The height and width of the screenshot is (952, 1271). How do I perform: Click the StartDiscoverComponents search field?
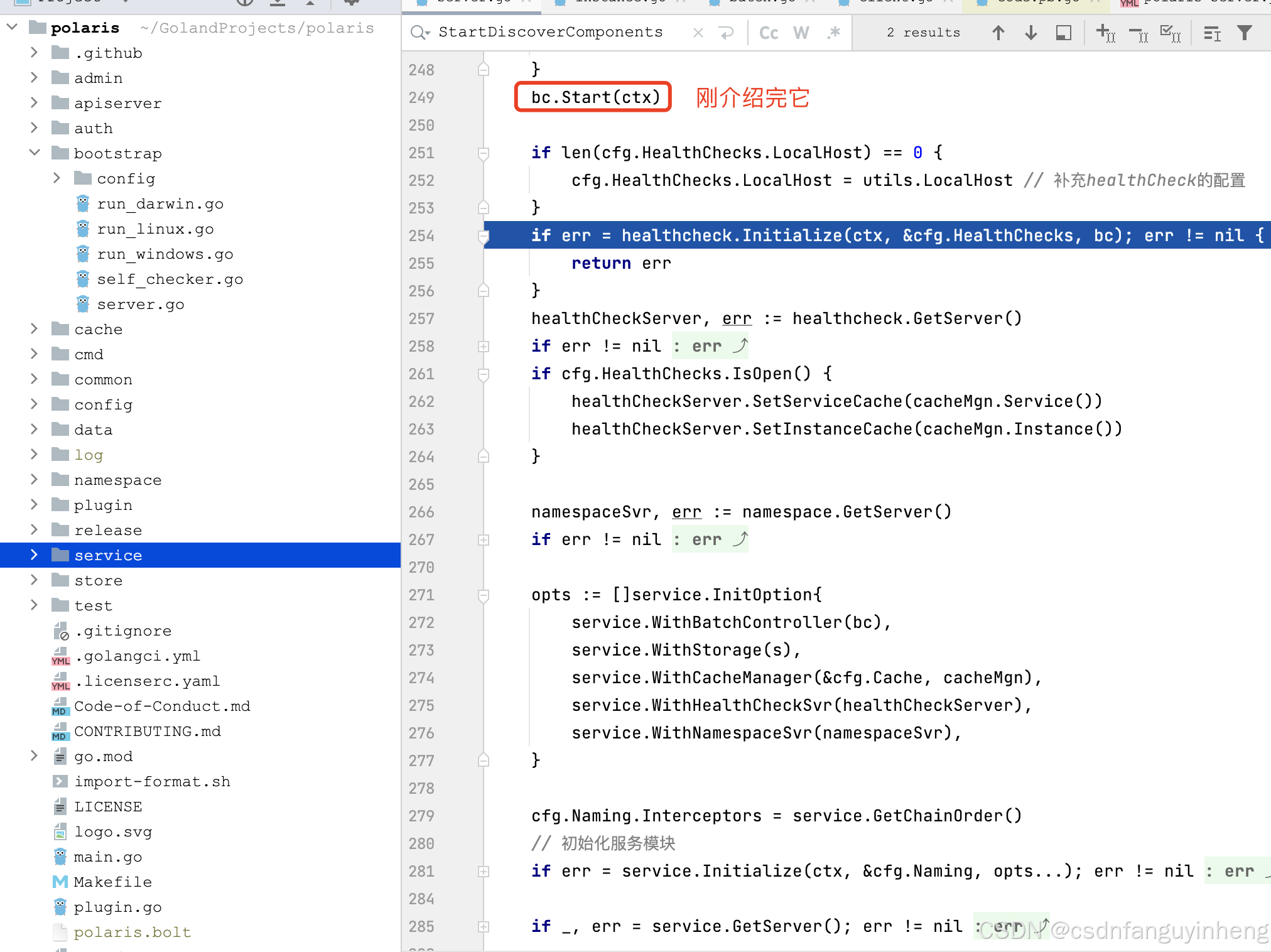tap(550, 33)
